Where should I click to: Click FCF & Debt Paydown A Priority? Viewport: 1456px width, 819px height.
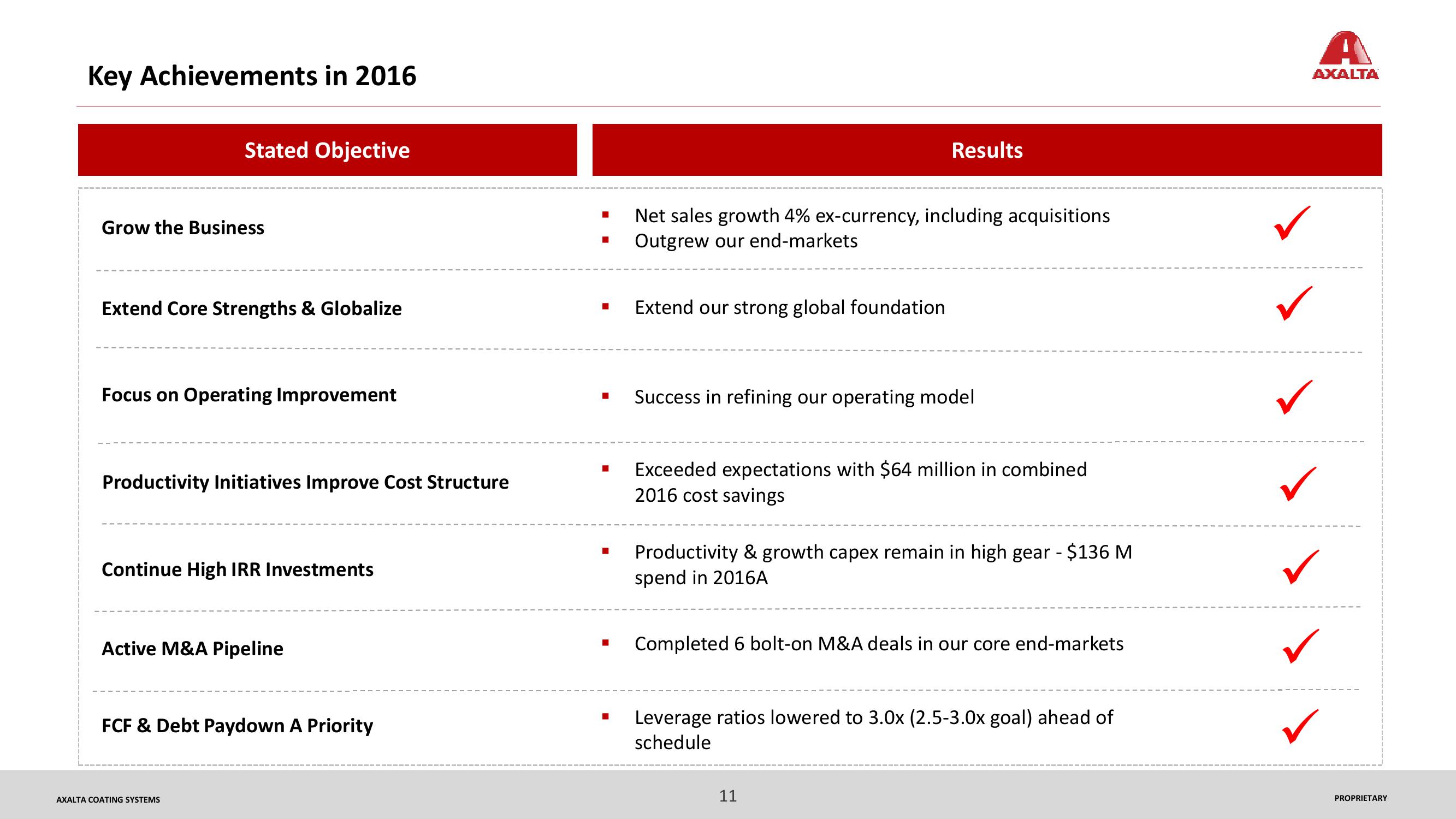point(238,726)
